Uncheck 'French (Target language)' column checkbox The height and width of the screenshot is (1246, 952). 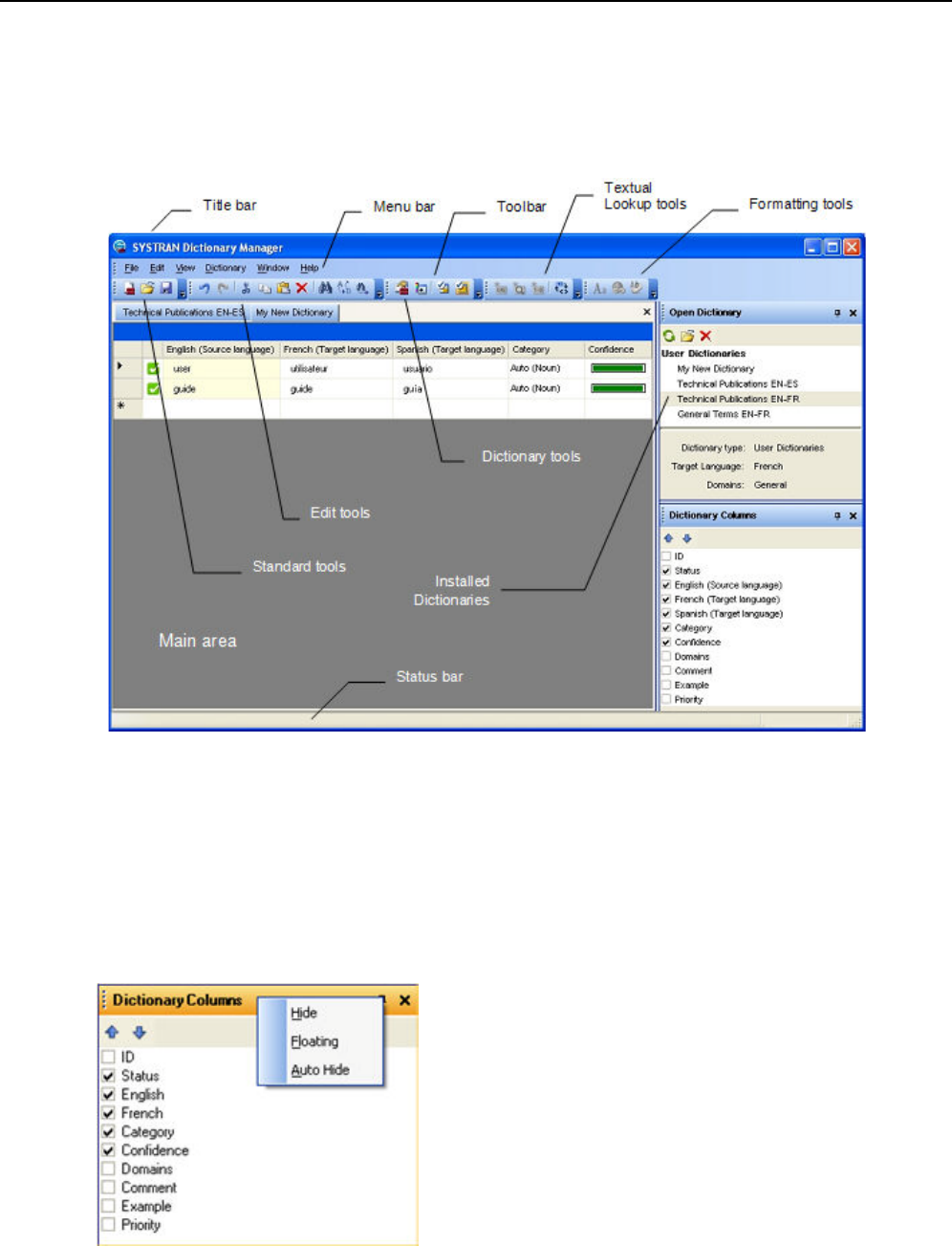pos(667,600)
